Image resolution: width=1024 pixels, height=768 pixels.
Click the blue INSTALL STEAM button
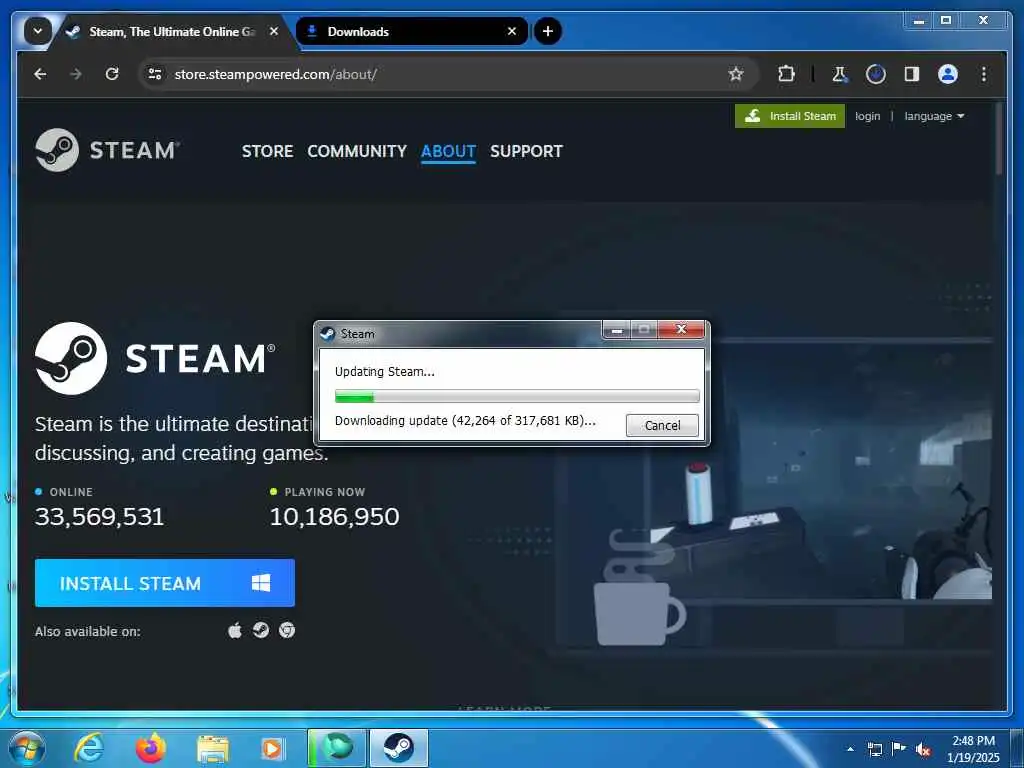click(165, 583)
